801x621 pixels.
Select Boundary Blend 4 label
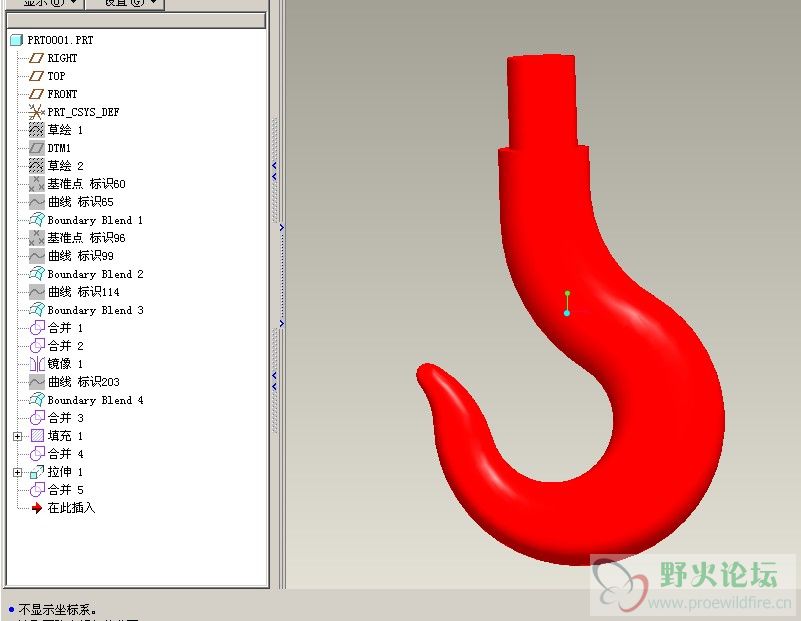(x=96, y=400)
